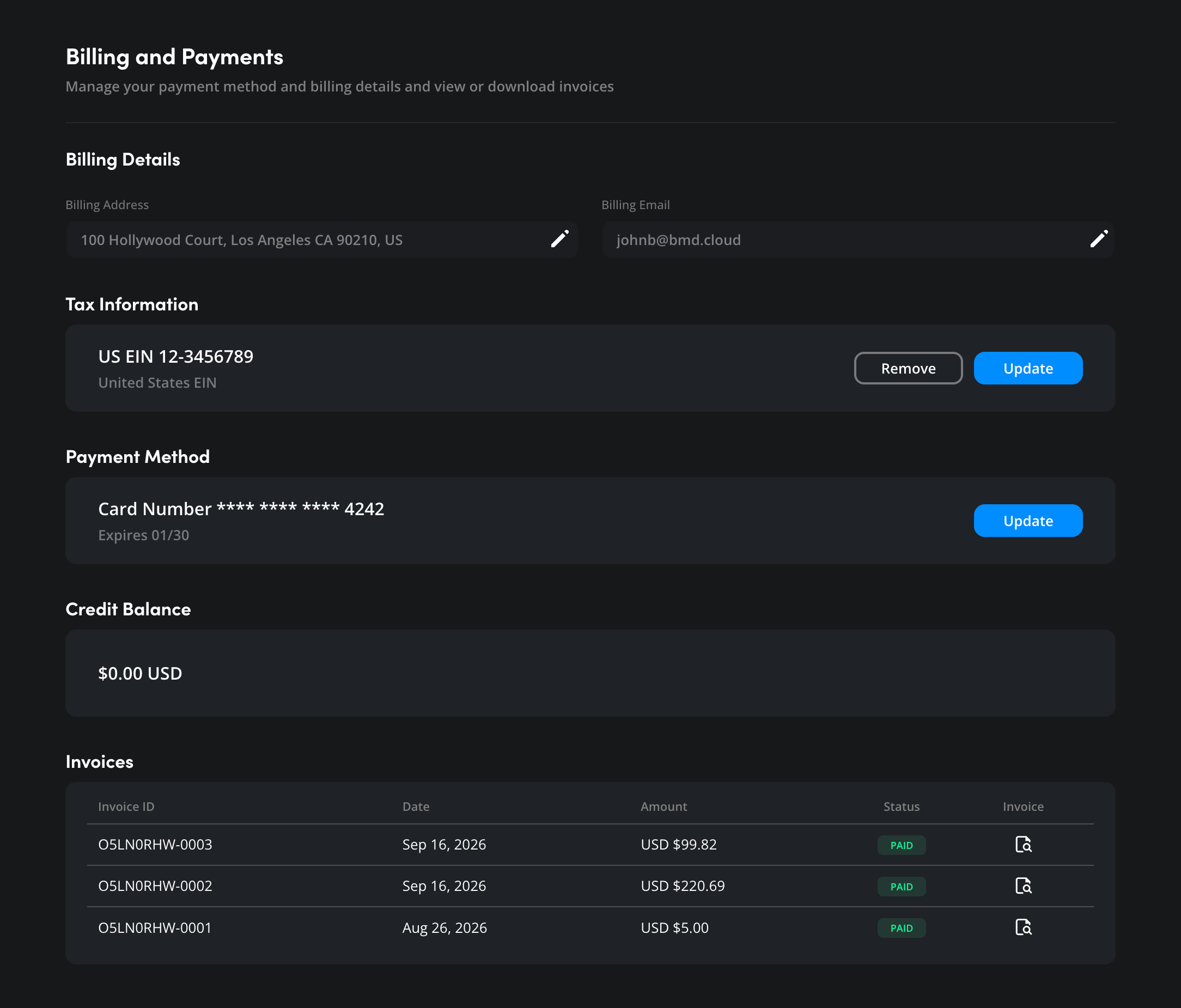
Task: Click the Billing Details heading
Action: [123, 160]
